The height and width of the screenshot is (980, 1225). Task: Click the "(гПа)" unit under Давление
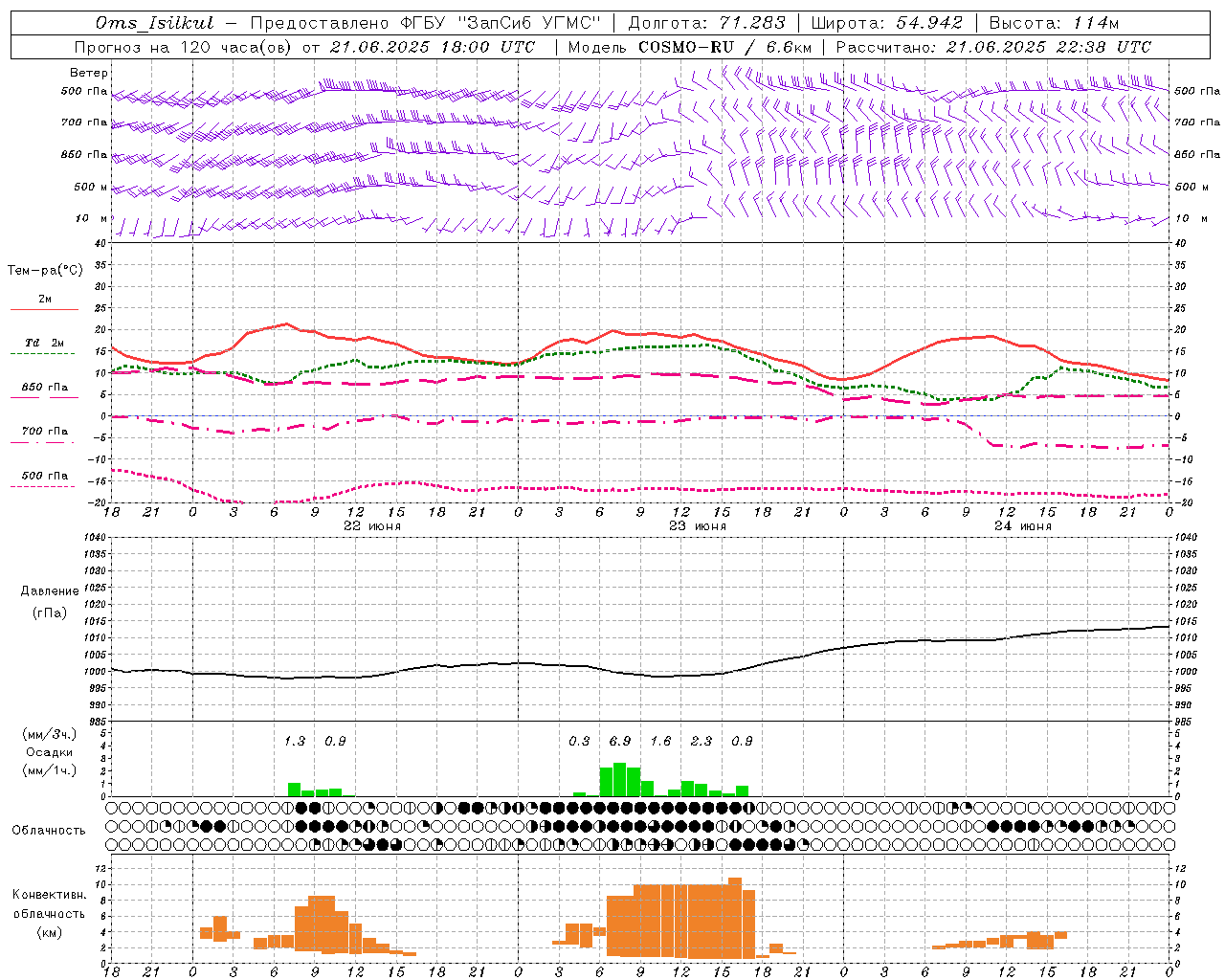(x=50, y=613)
